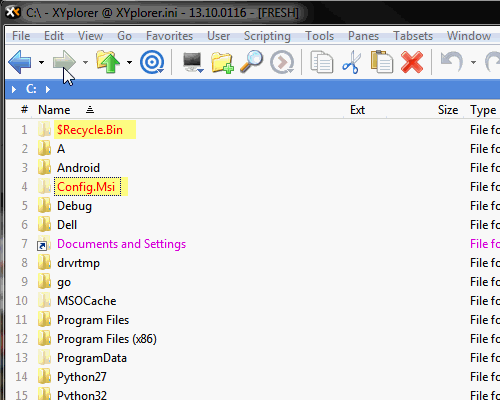
Task: Sort by the Size column header
Action: pos(448,110)
